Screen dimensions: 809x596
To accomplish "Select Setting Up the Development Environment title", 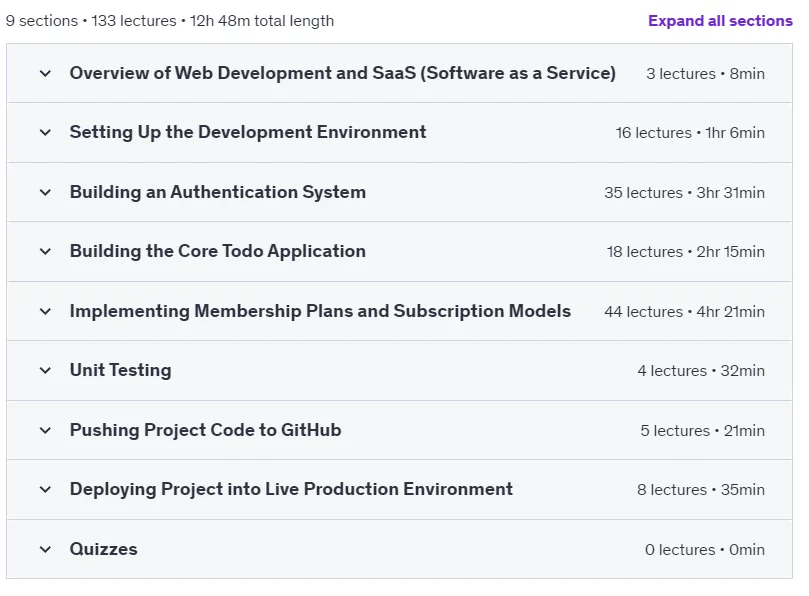I will click(x=248, y=132).
